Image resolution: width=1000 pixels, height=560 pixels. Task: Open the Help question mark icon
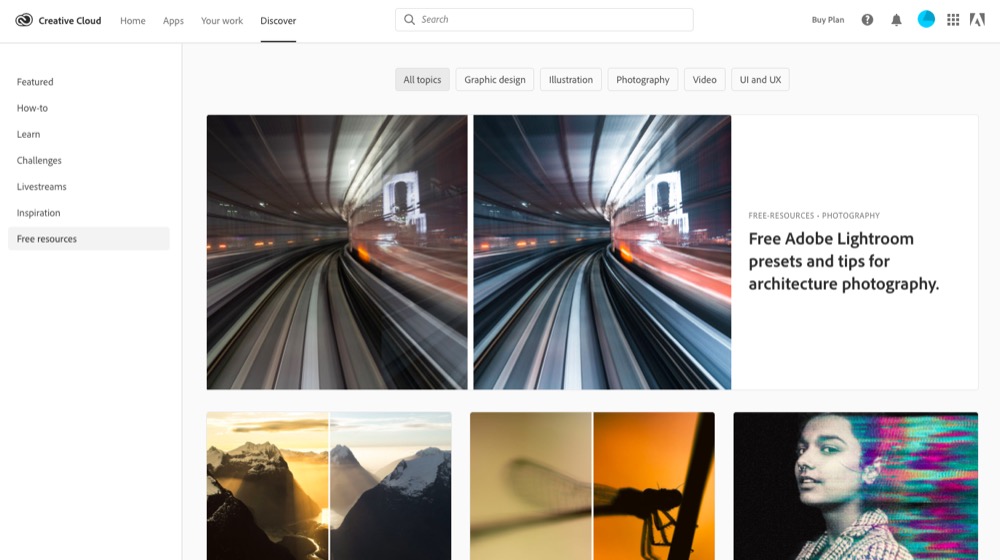867,20
